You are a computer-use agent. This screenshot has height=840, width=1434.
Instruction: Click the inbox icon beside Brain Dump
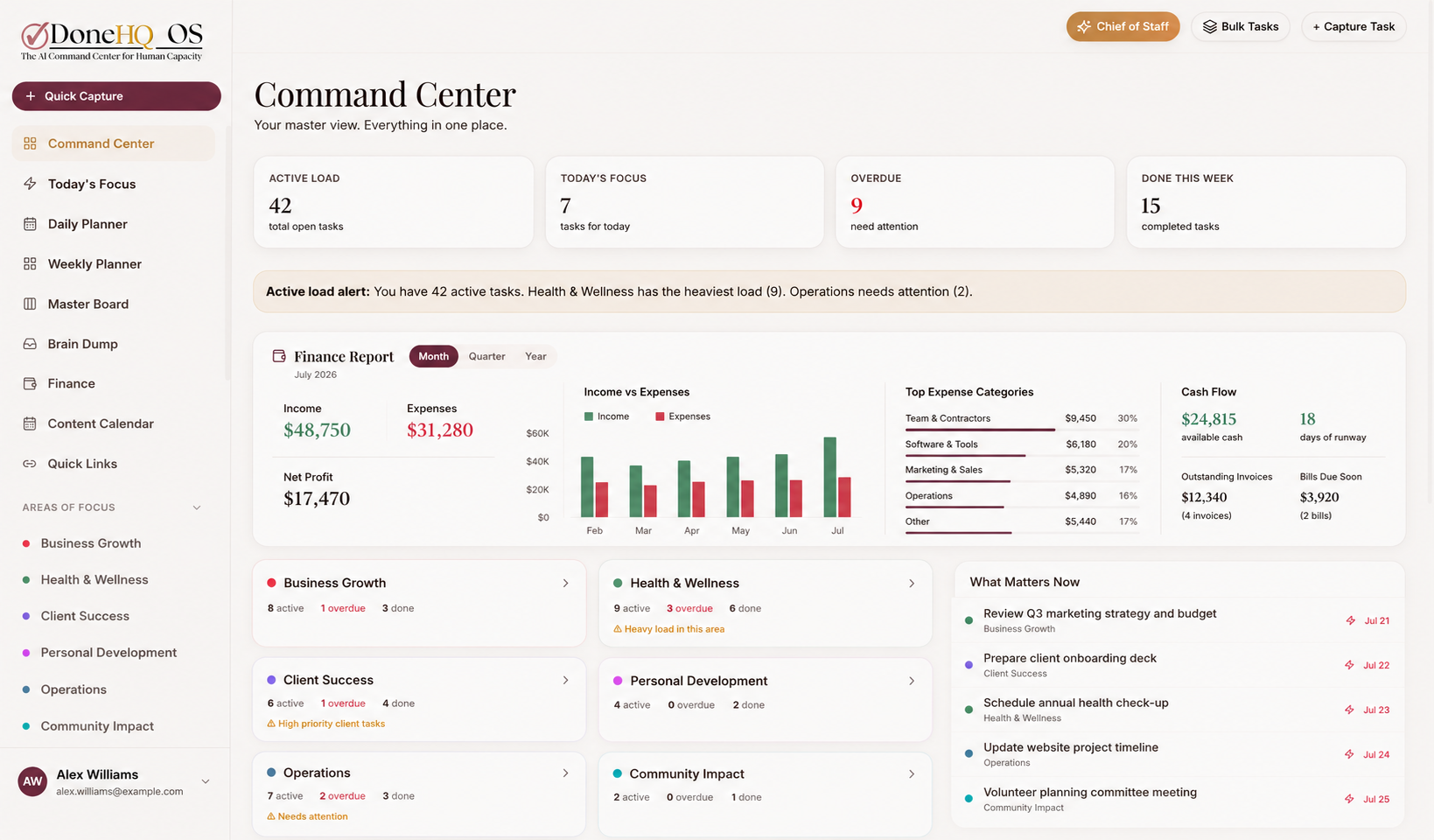pos(30,344)
